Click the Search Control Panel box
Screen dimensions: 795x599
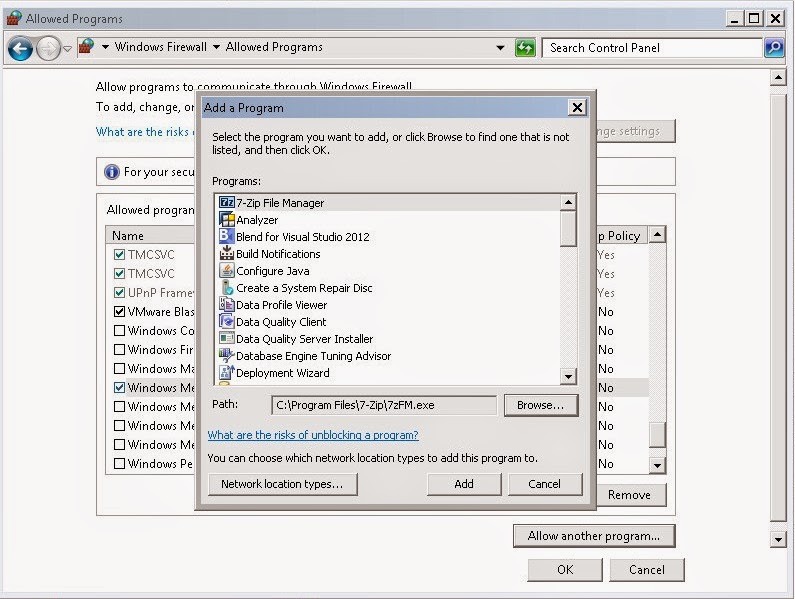point(652,48)
